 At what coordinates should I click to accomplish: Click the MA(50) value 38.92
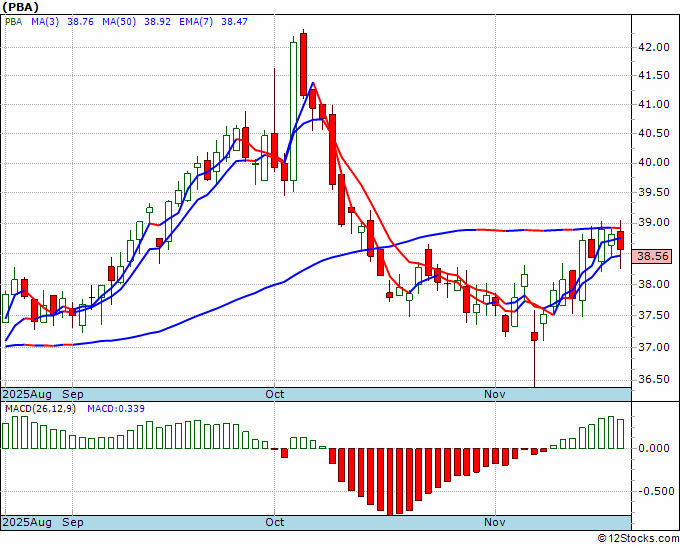click(x=157, y=22)
